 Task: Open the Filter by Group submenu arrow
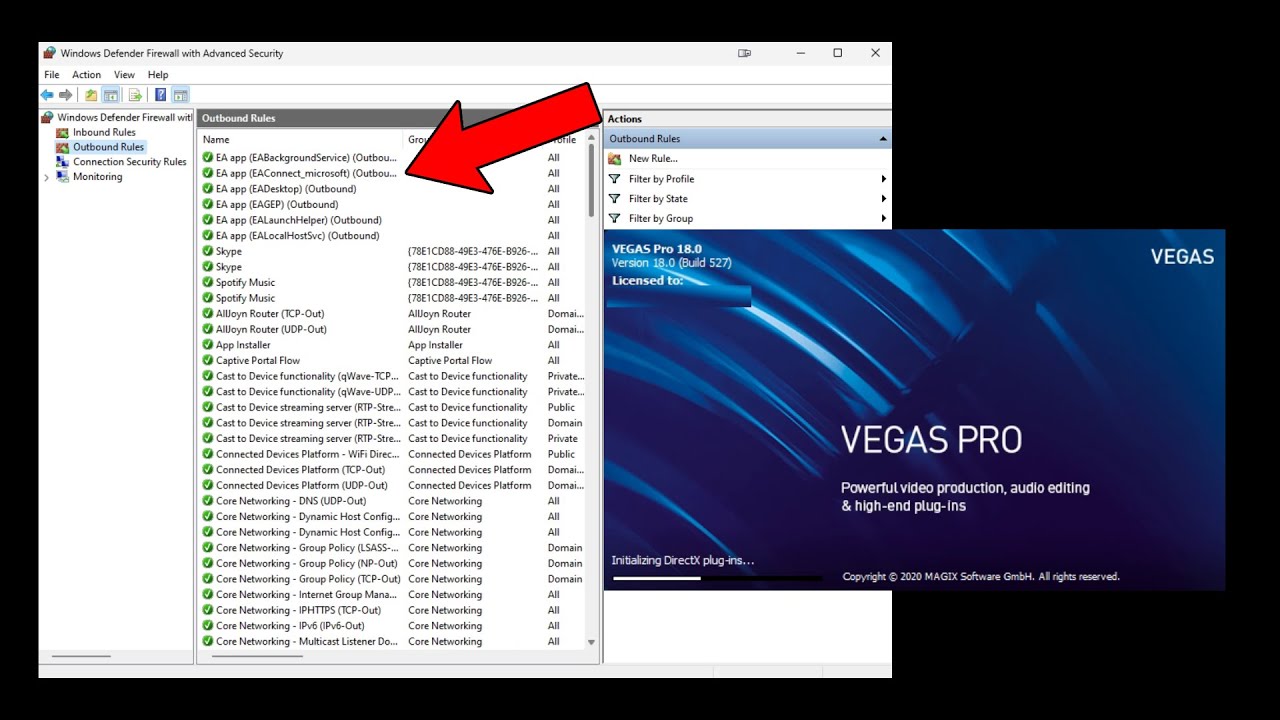[884, 219]
